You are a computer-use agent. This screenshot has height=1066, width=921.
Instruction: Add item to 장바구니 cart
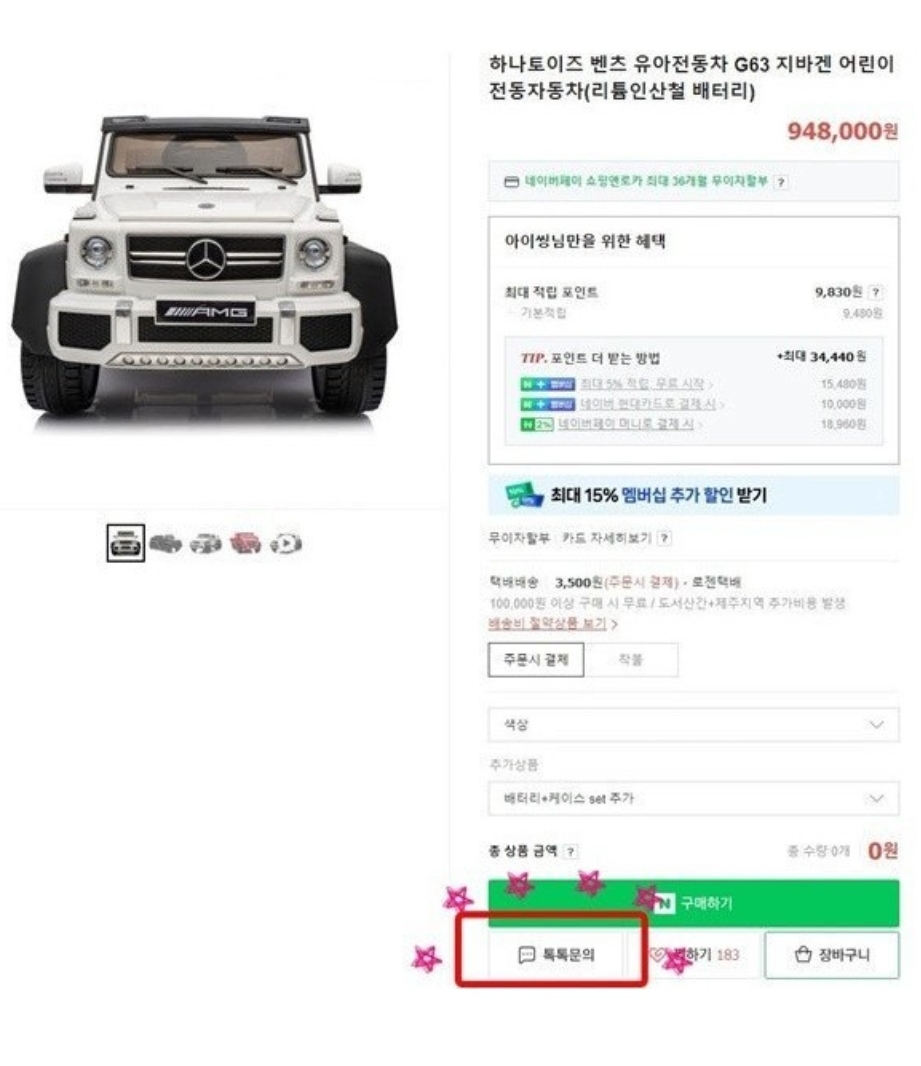click(x=832, y=955)
